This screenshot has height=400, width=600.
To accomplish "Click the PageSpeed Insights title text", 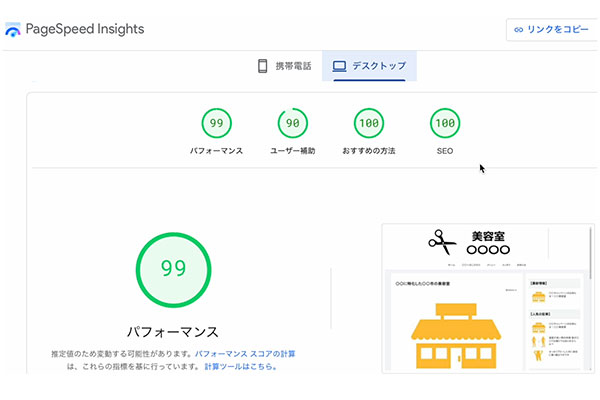I will 87,29.
